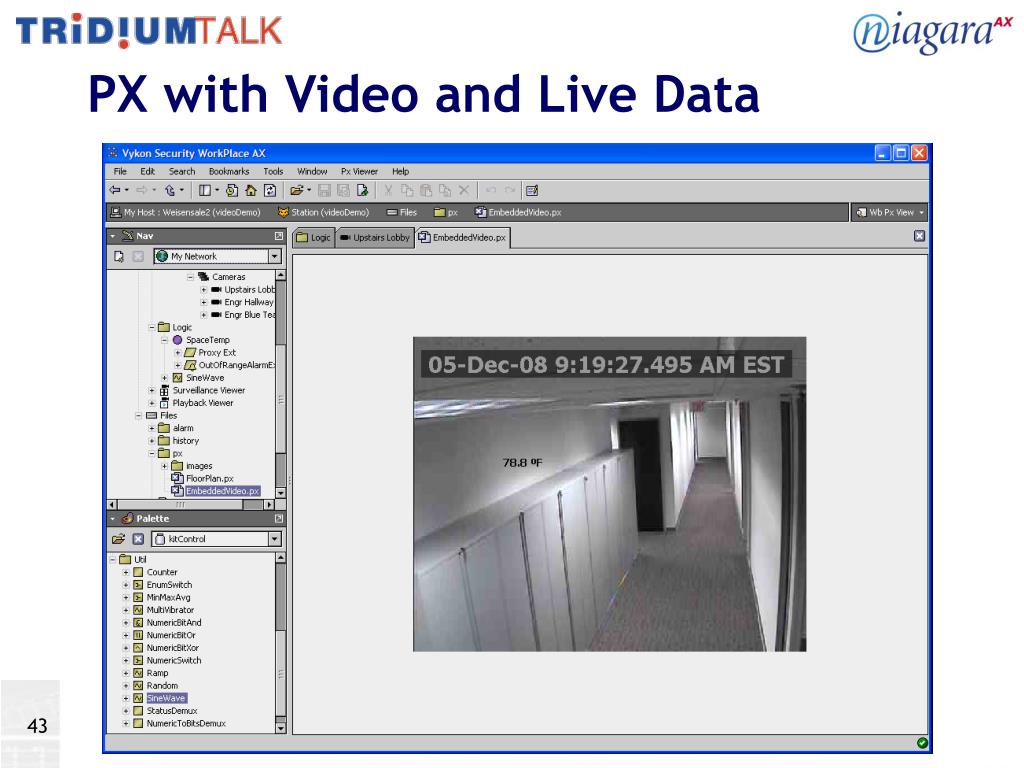Click the Files breadcrumb

tap(402, 212)
